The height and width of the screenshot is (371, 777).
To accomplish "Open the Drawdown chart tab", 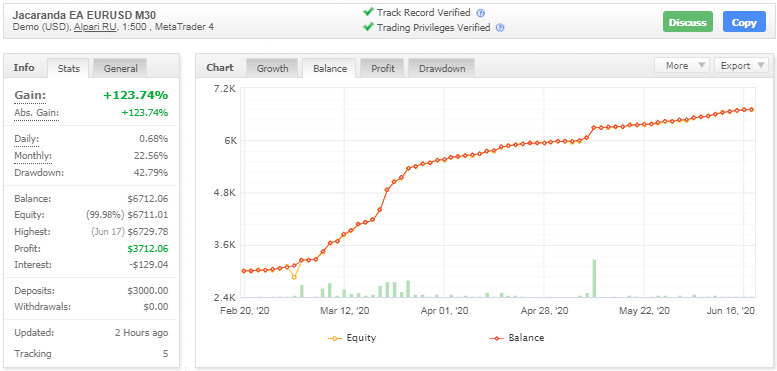I will 442,68.
